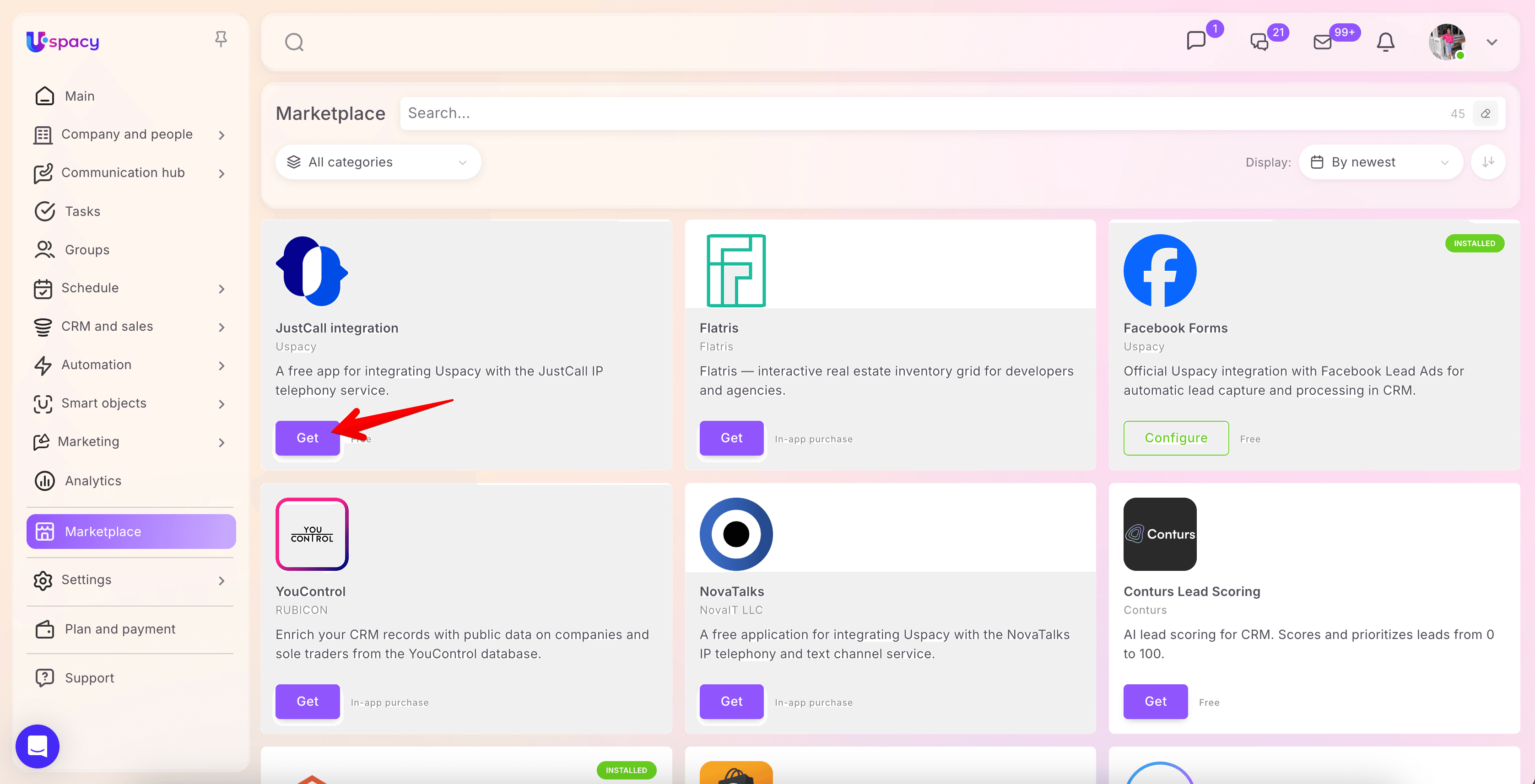Get the NovaTalks app
Viewport: 1535px width, 784px height.
[731, 701]
